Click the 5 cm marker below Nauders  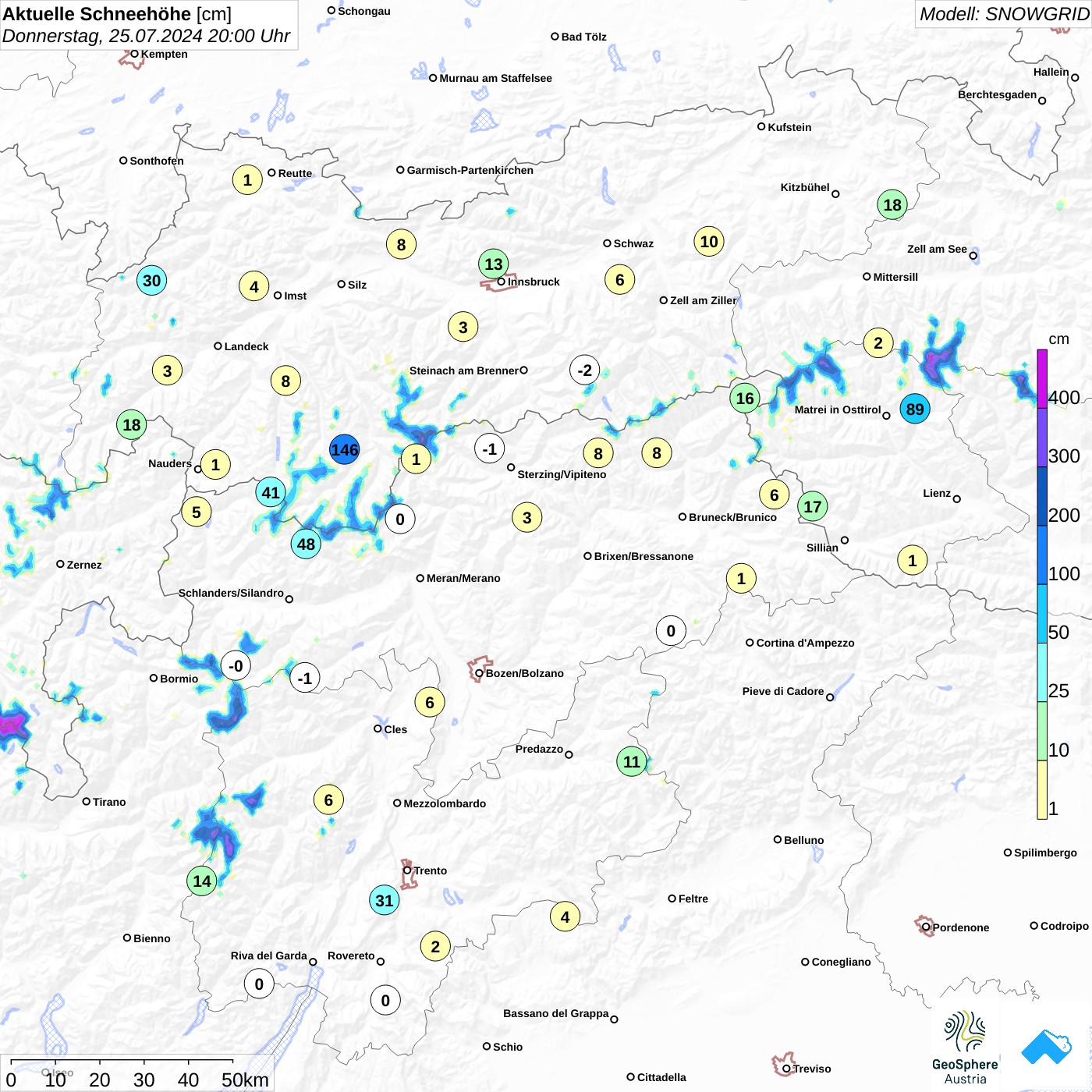coord(197,512)
